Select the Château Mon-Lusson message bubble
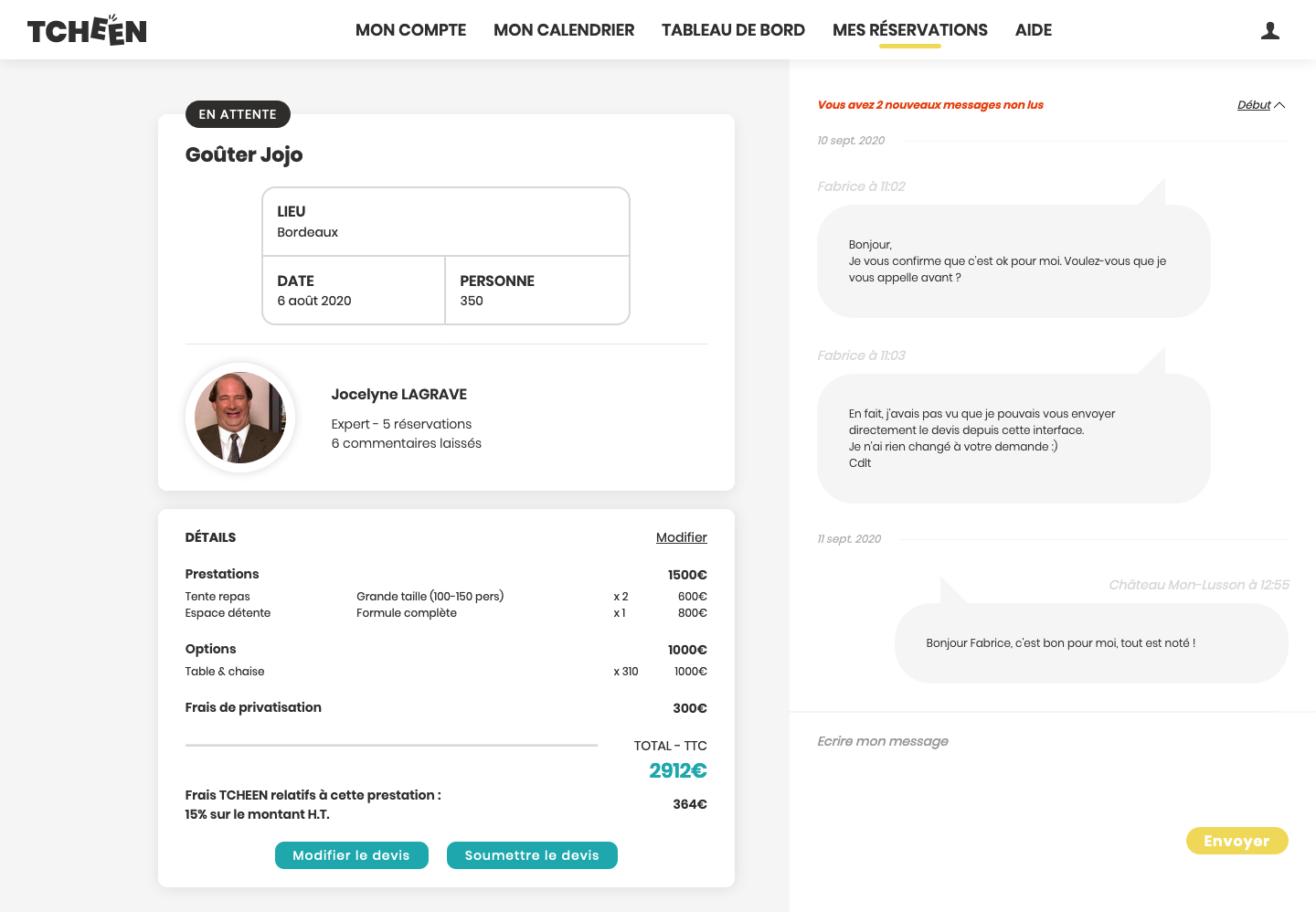Viewport: 1316px width, 912px height. point(1091,643)
